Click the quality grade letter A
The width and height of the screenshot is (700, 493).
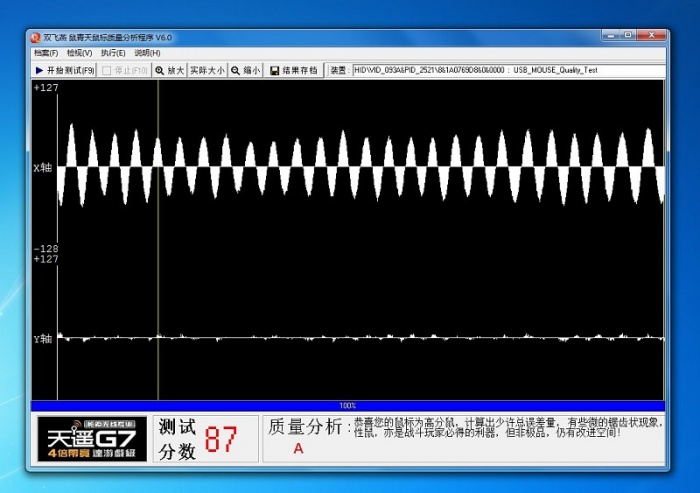pos(299,448)
